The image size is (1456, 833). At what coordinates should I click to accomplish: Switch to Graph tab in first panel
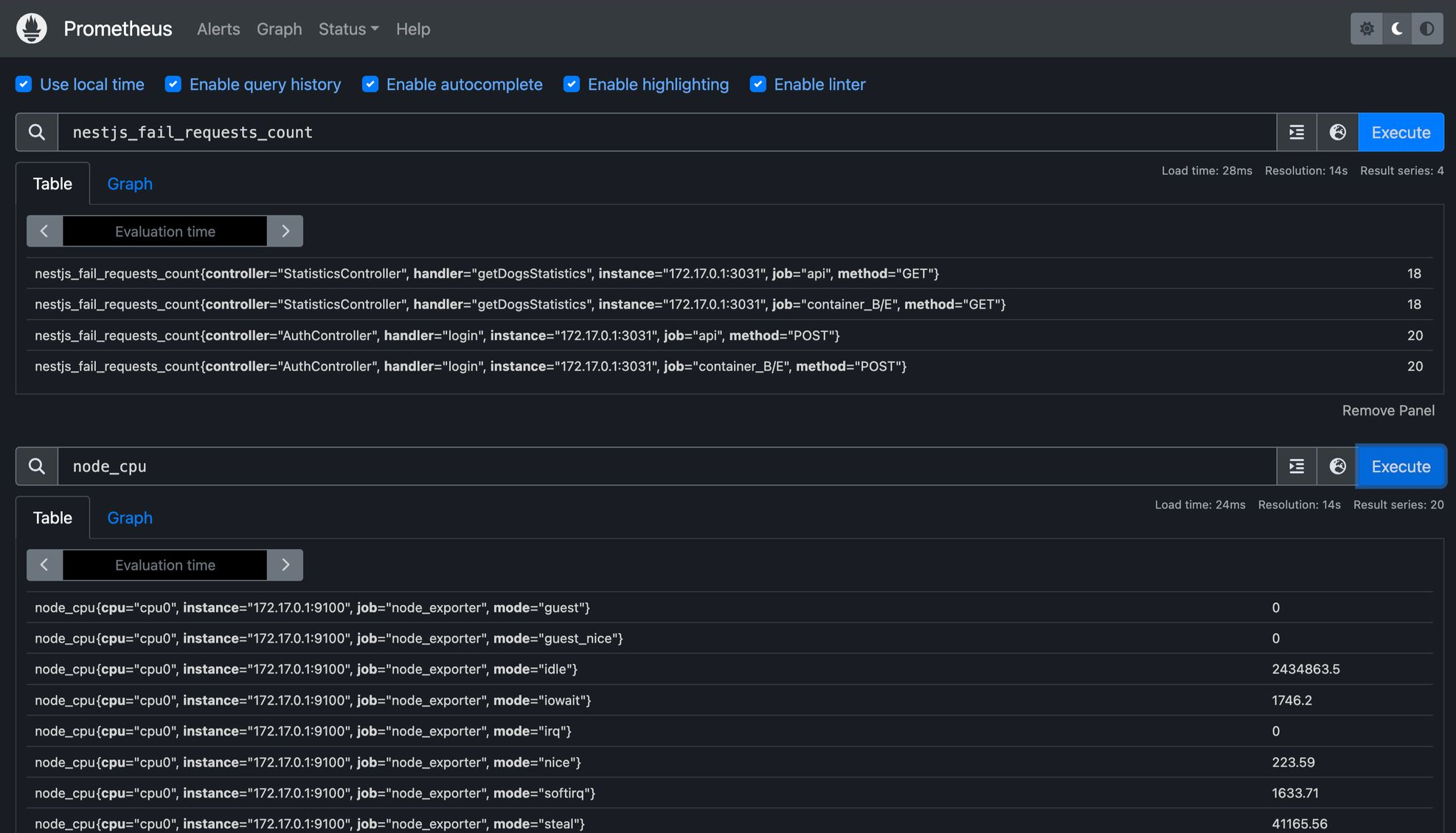pyautogui.click(x=130, y=184)
